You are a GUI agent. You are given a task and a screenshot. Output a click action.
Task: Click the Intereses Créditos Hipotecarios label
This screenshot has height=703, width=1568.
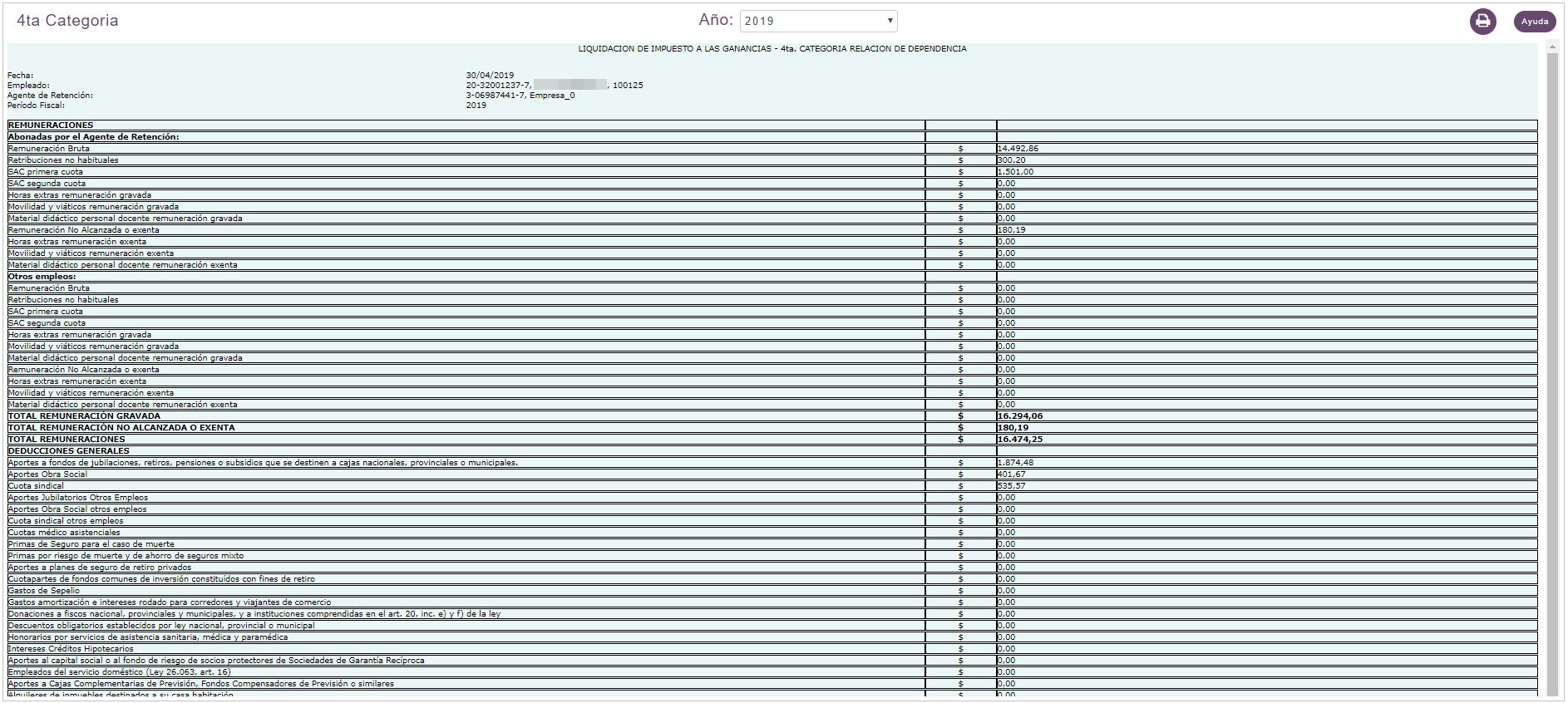pos(71,649)
